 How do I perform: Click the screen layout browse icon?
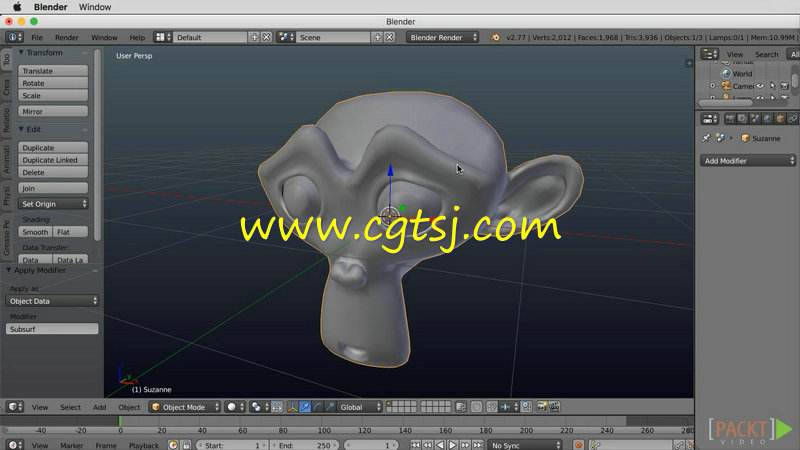click(x=163, y=37)
